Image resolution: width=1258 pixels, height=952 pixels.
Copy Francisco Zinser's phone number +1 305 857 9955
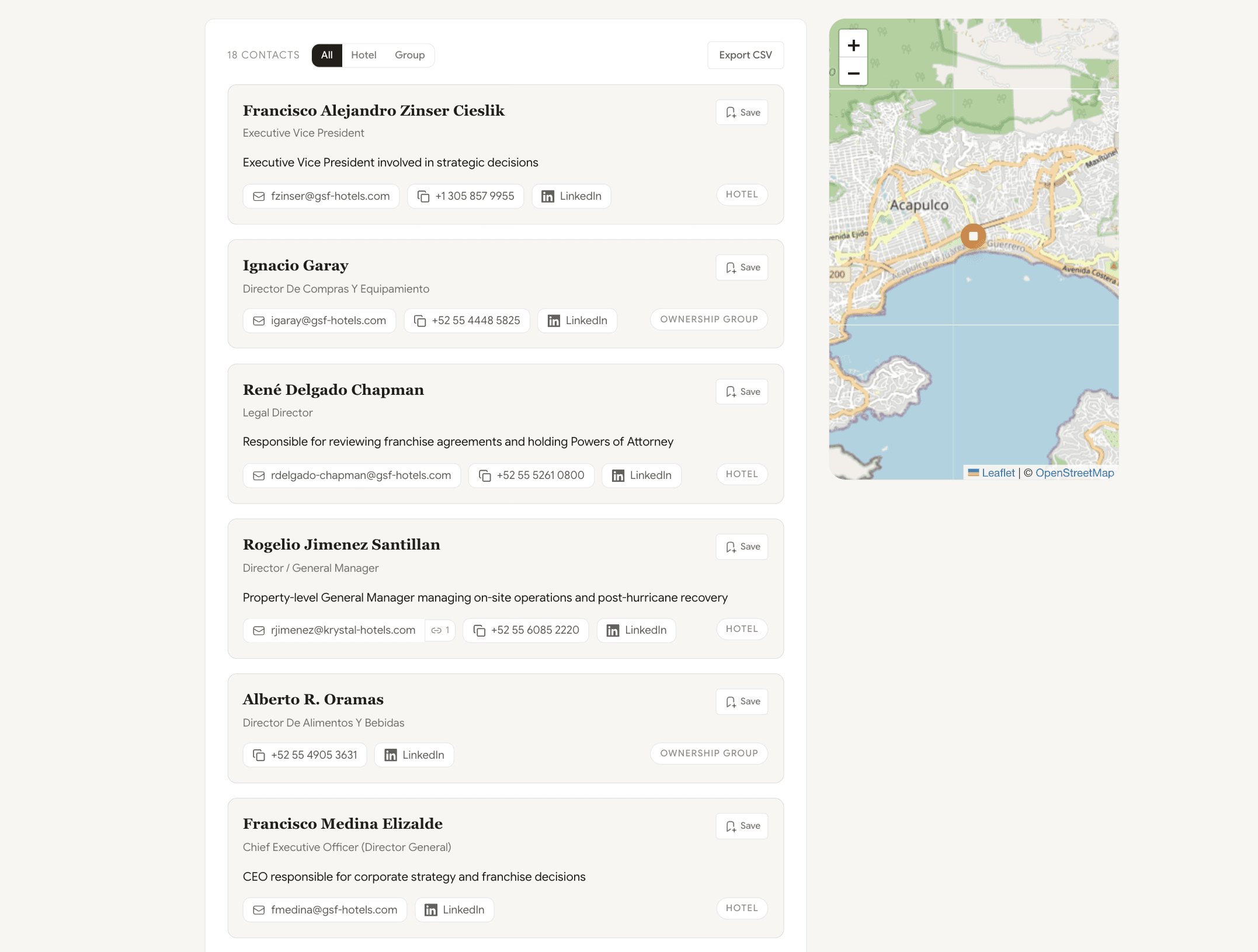pos(465,196)
